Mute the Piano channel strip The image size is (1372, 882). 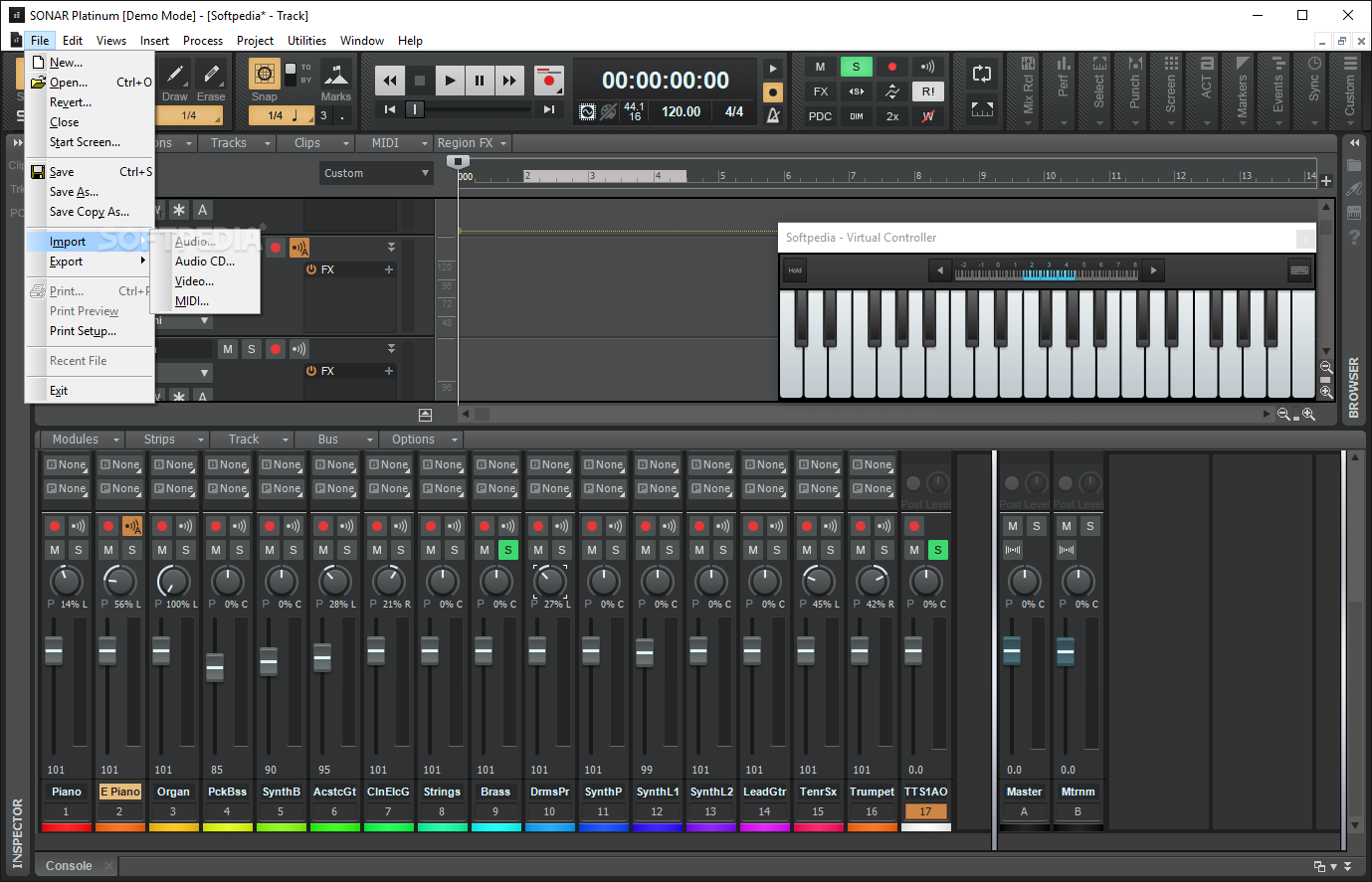(x=55, y=550)
